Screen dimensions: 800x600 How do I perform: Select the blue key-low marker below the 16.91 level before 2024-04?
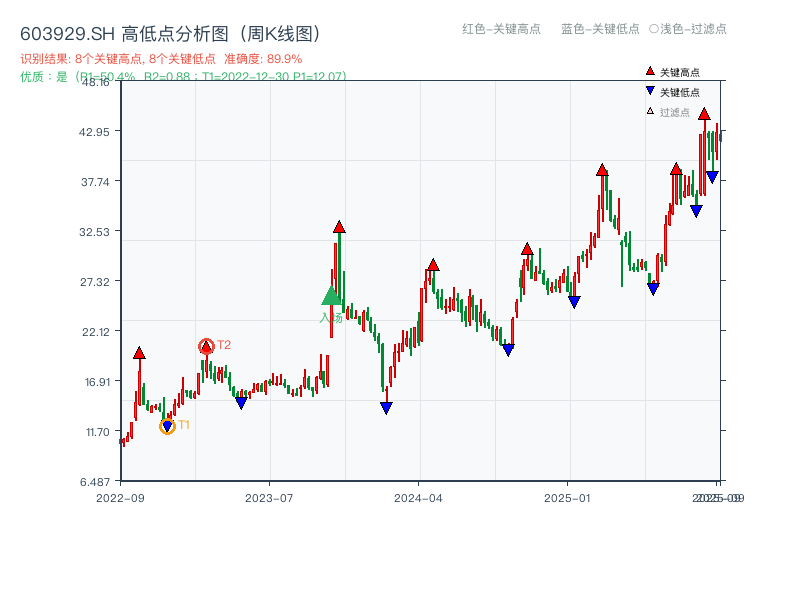click(386, 408)
